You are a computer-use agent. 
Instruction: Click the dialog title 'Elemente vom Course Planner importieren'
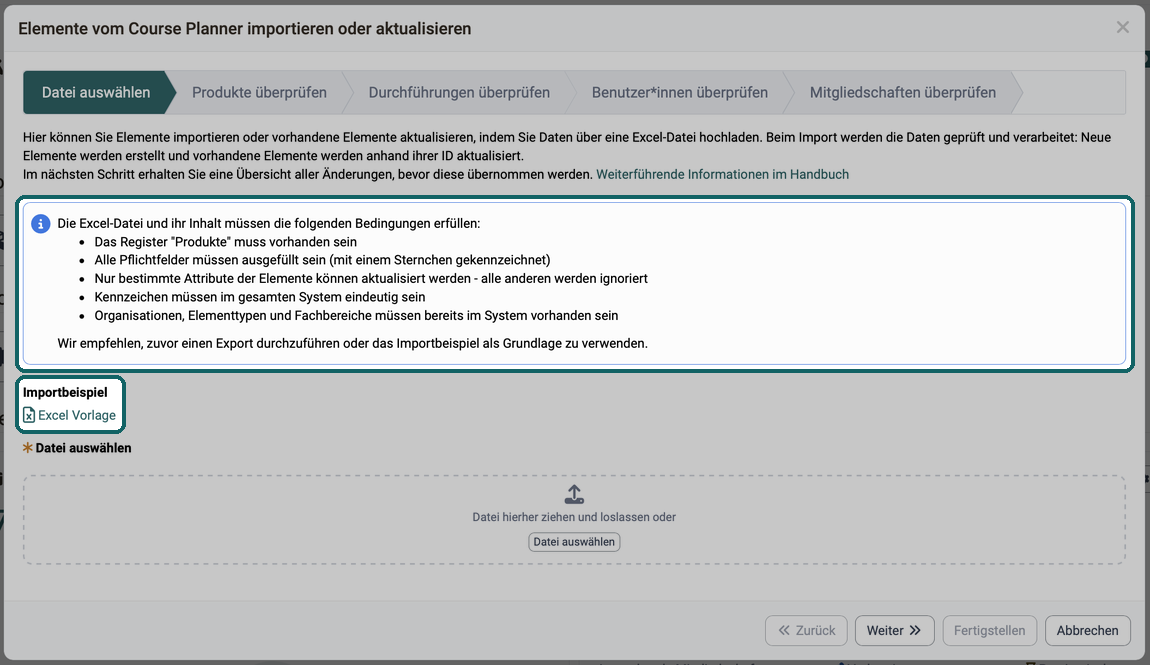pos(244,29)
